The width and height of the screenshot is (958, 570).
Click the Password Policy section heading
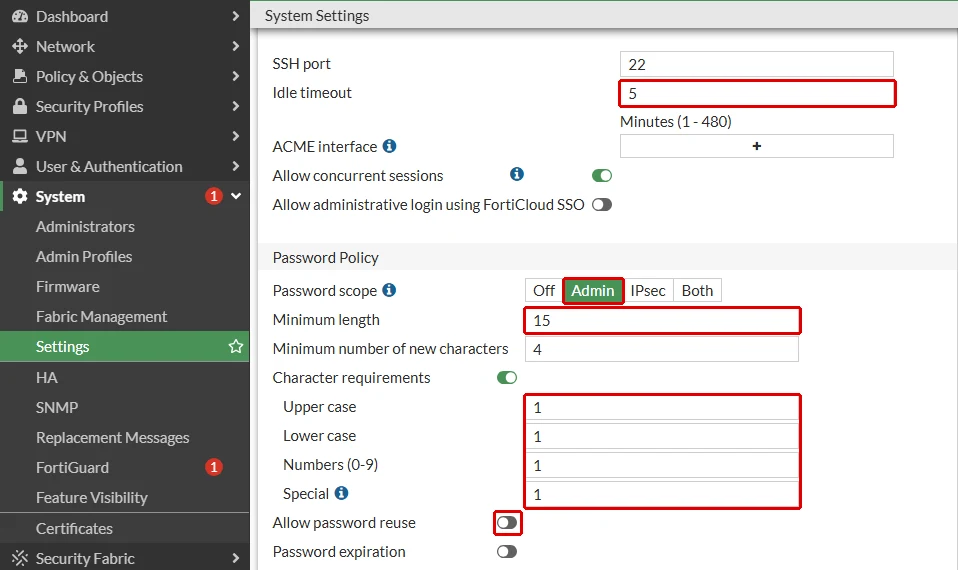326,257
